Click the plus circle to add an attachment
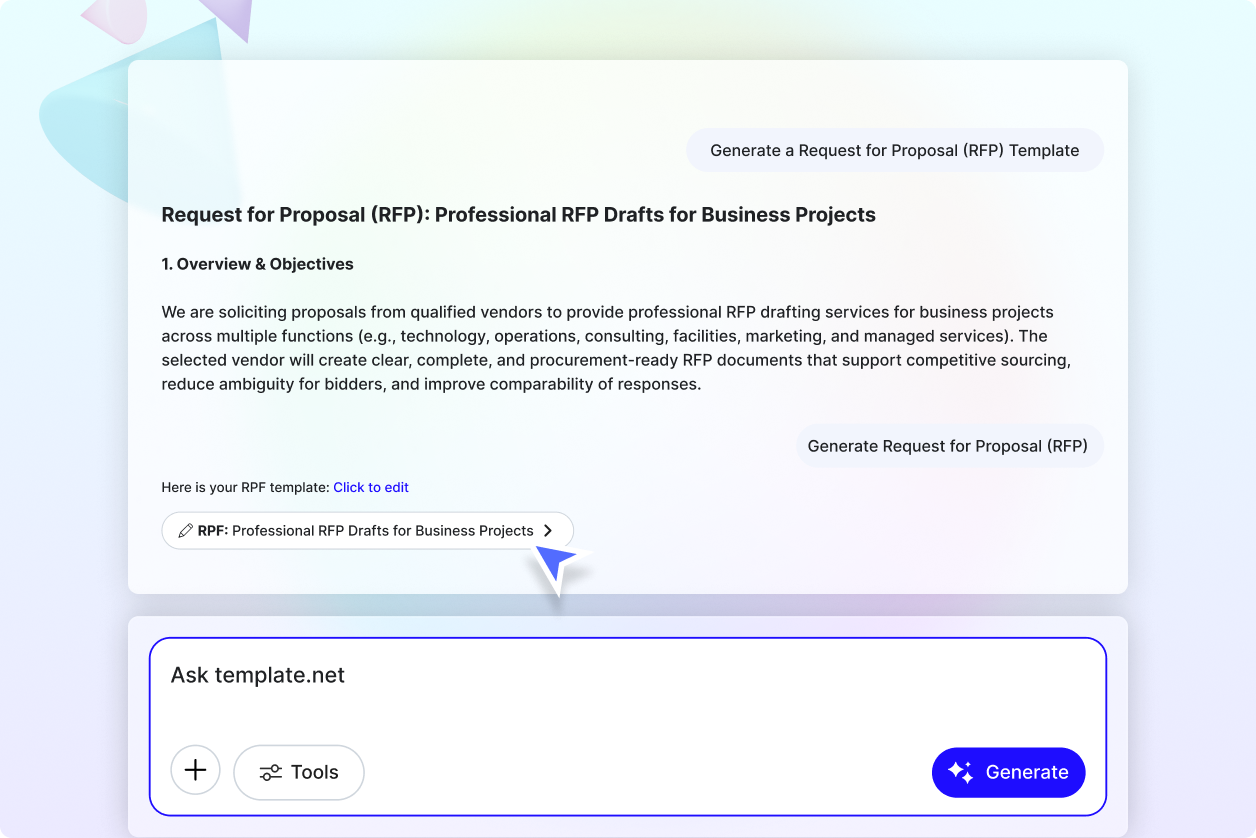The height and width of the screenshot is (838, 1256). coord(195,770)
